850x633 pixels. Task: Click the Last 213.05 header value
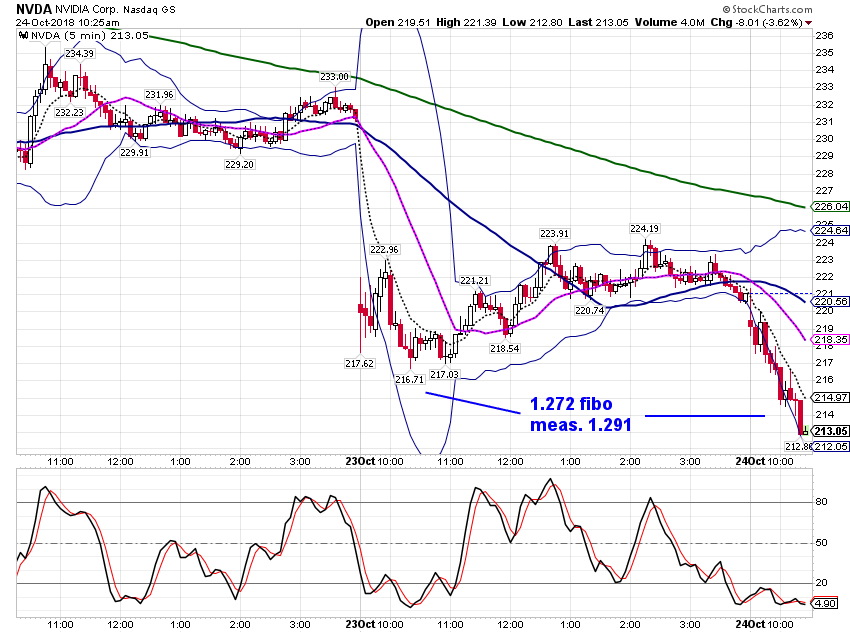[598, 22]
